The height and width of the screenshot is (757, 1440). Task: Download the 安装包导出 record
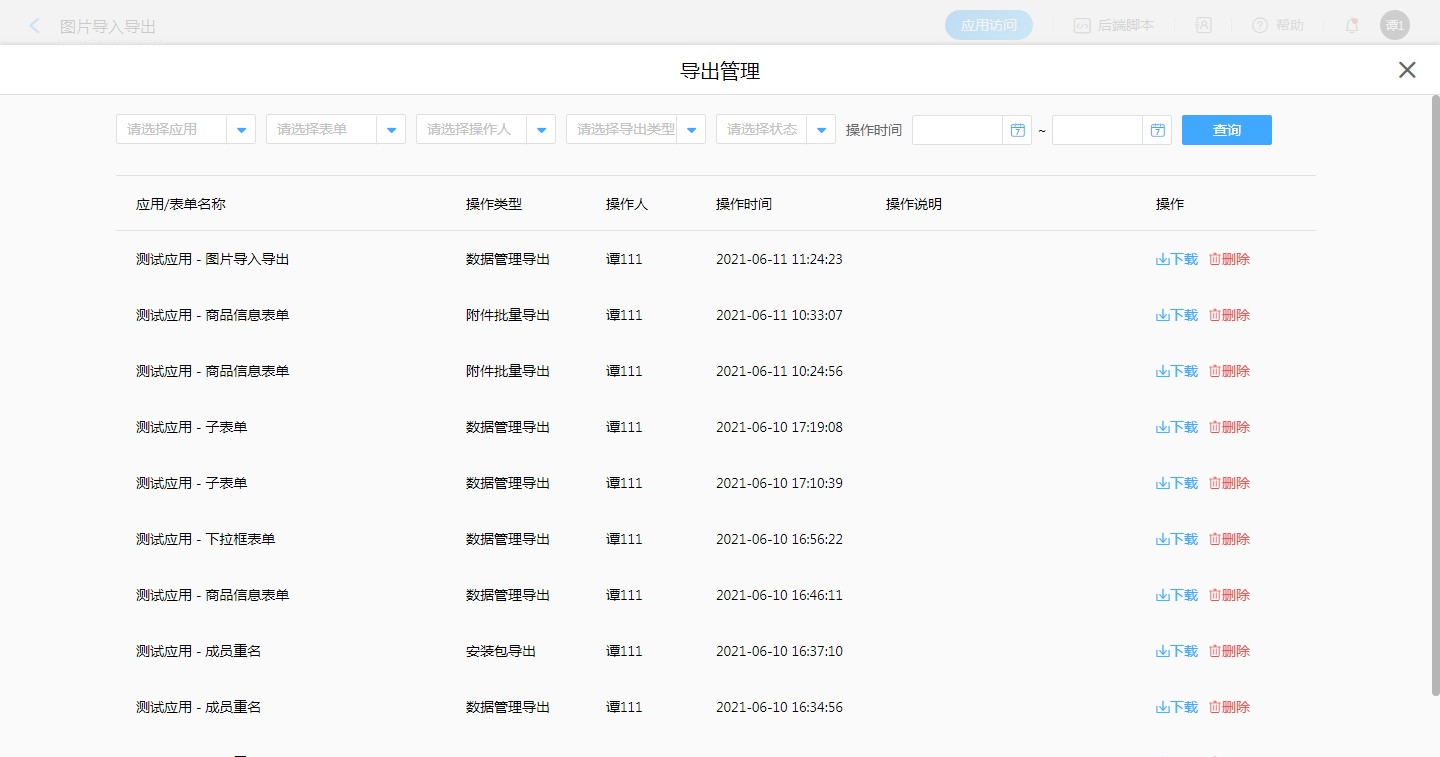[1177, 651]
